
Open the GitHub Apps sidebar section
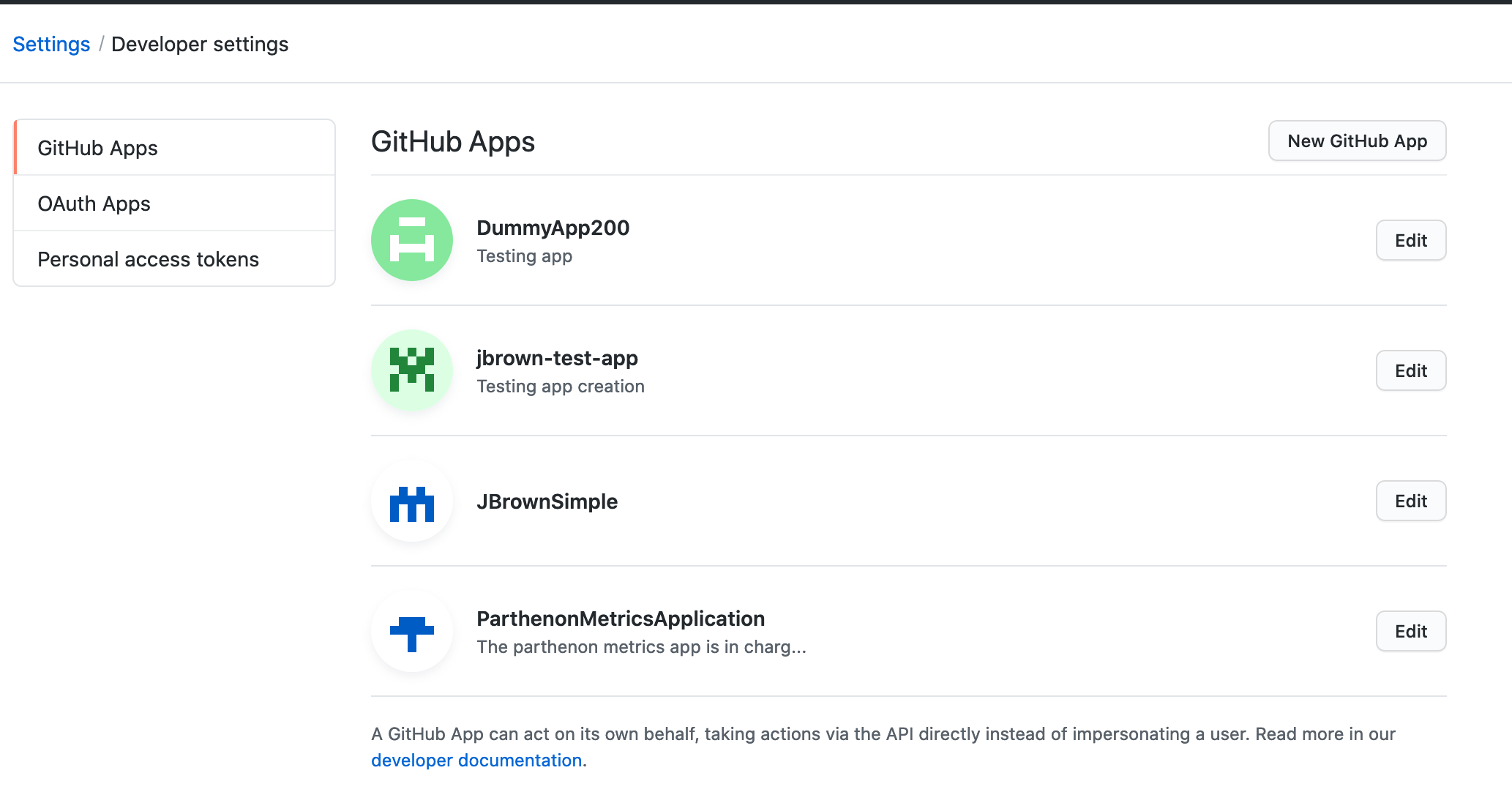pos(174,148)
